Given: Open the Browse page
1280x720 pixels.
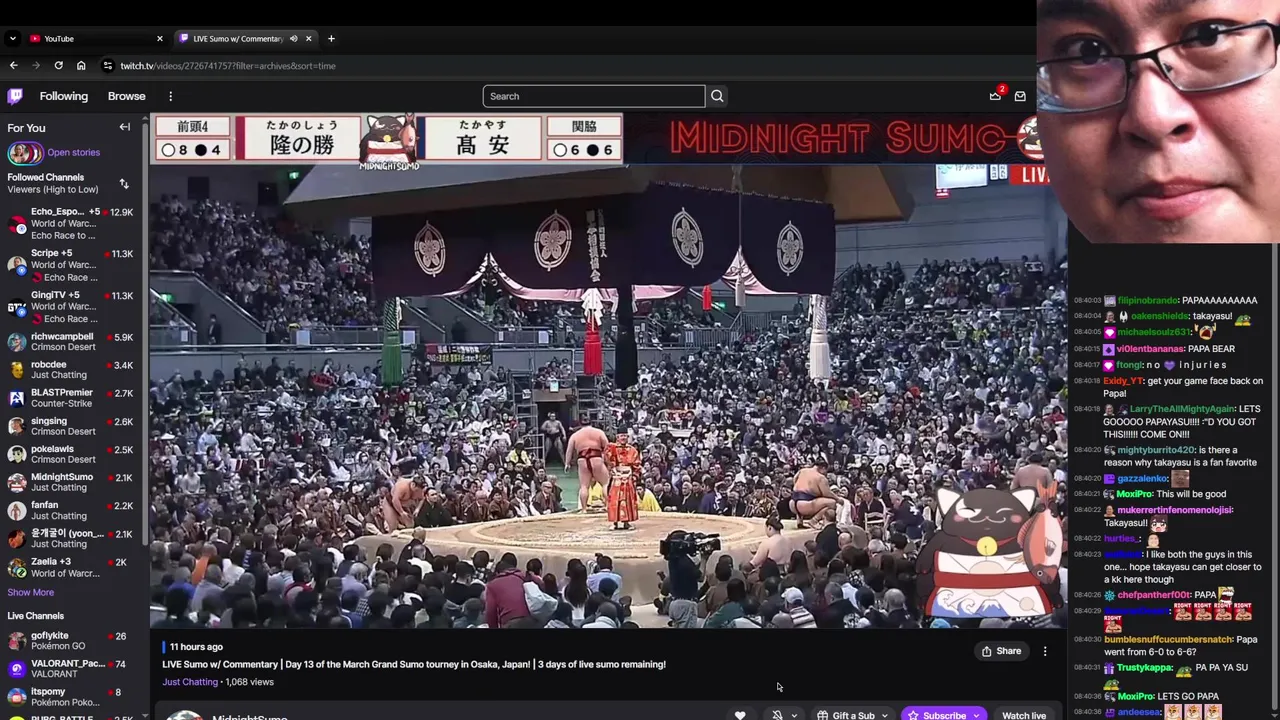Looking at the screenshot, I should point(127,96).
